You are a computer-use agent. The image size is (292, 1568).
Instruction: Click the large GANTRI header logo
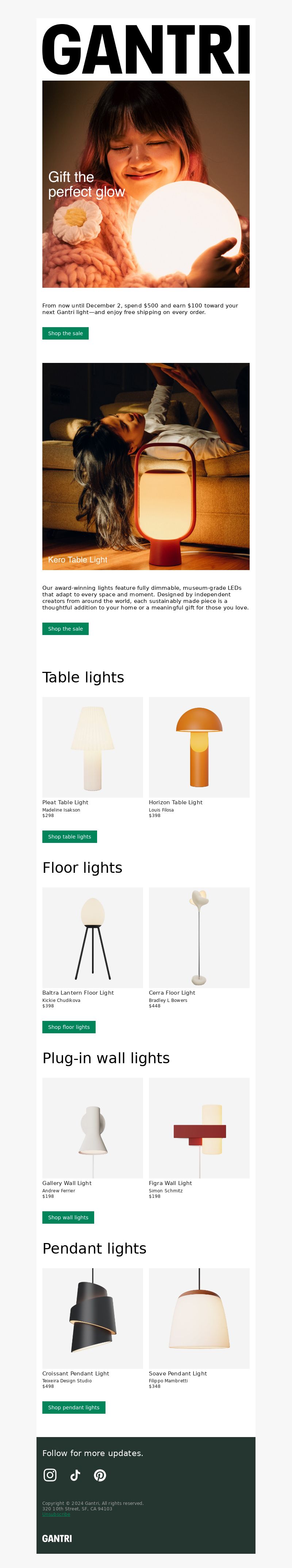coord(146,49)
